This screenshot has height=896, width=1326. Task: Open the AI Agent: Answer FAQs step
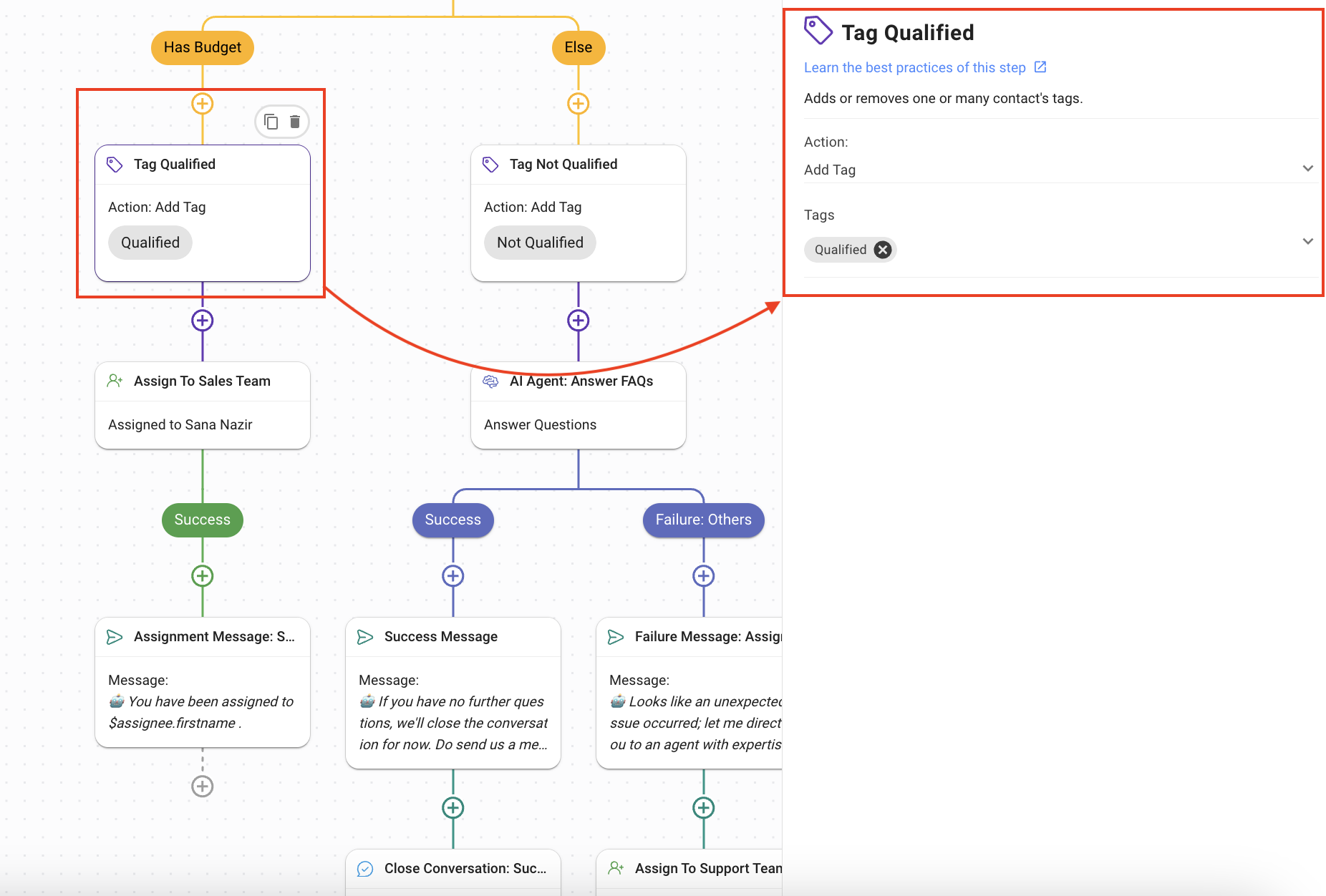click(579, 405)
